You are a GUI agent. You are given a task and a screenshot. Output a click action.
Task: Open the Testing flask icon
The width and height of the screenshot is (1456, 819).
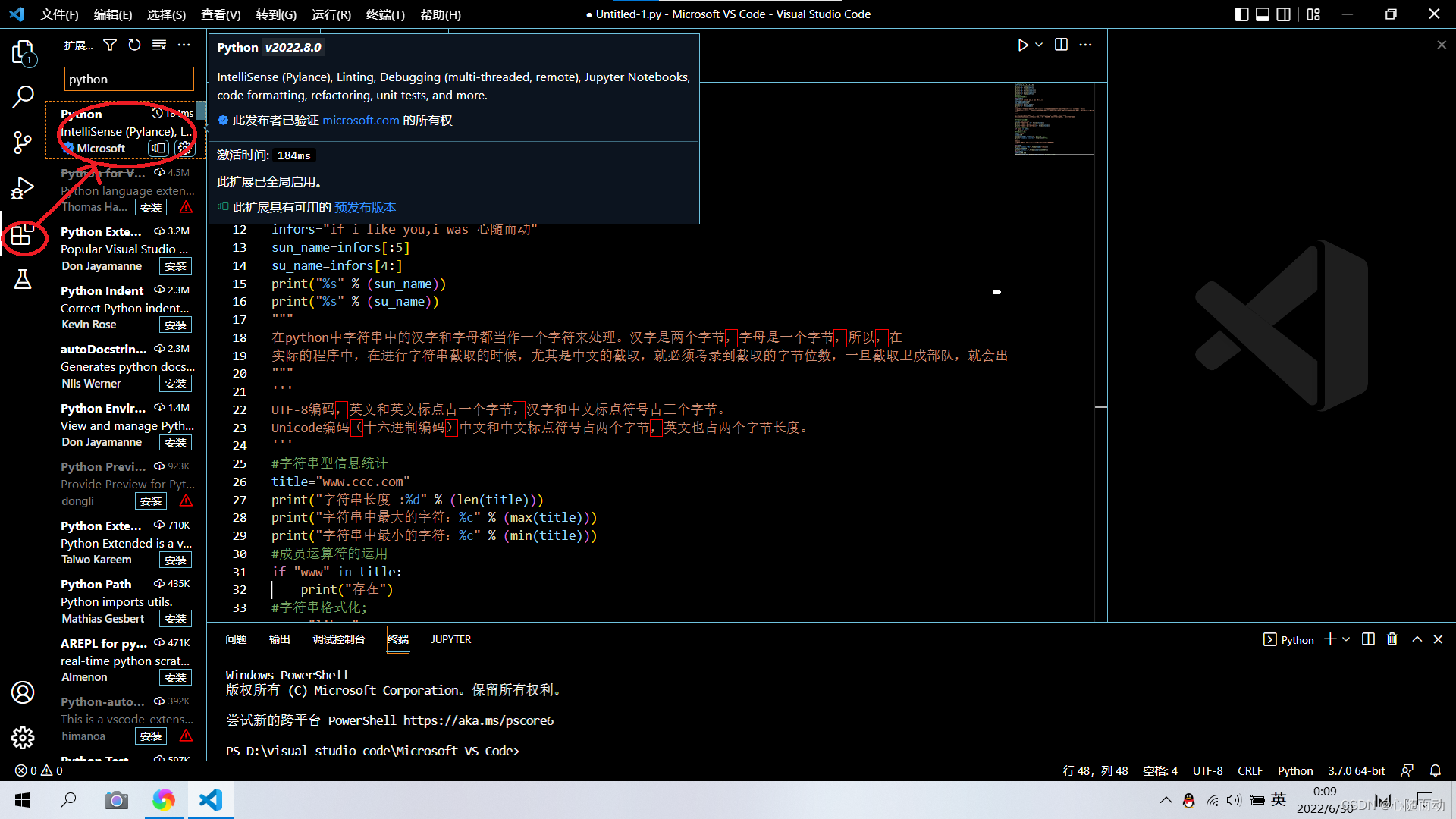23,279
